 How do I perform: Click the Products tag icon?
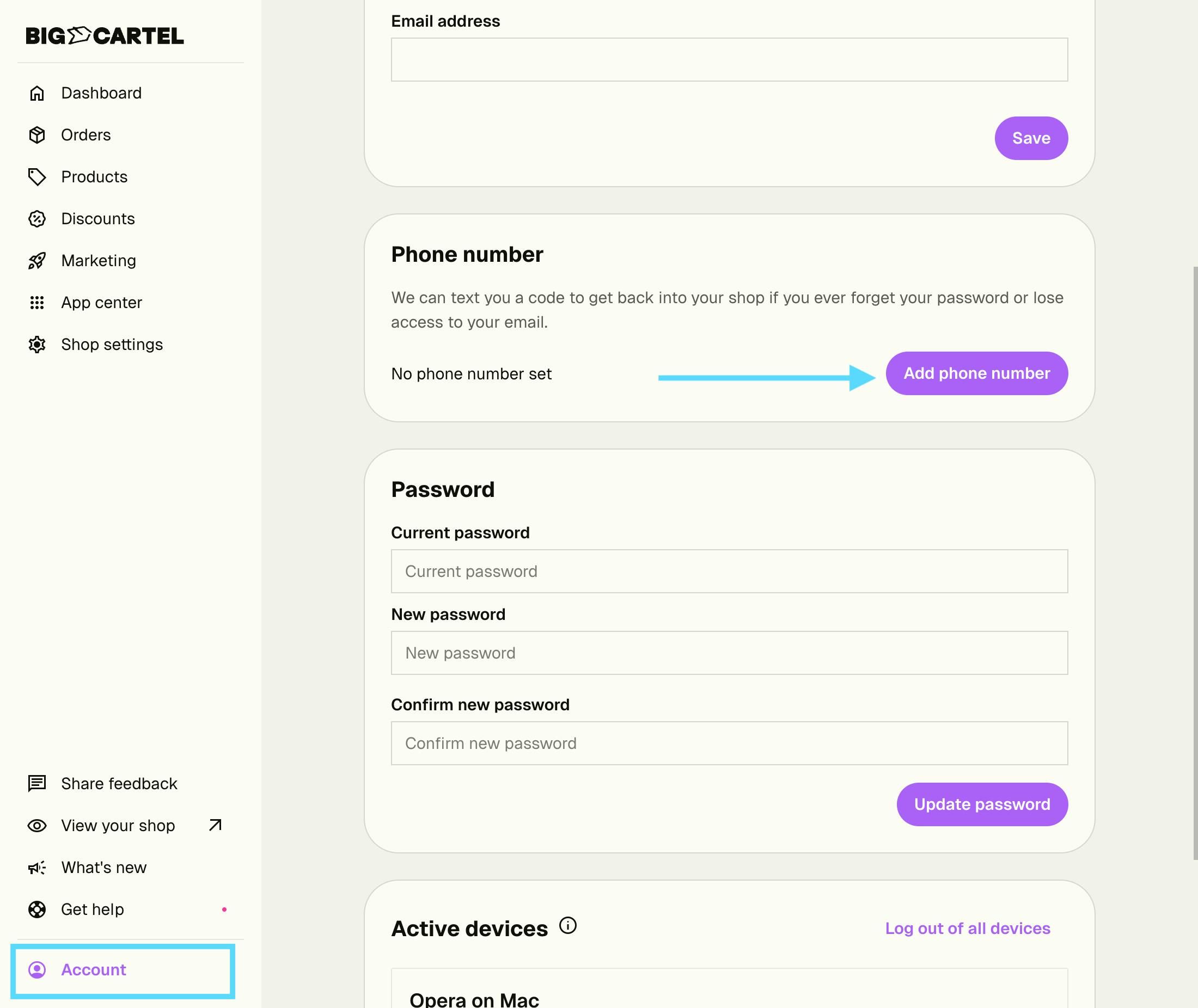[37, 177]
